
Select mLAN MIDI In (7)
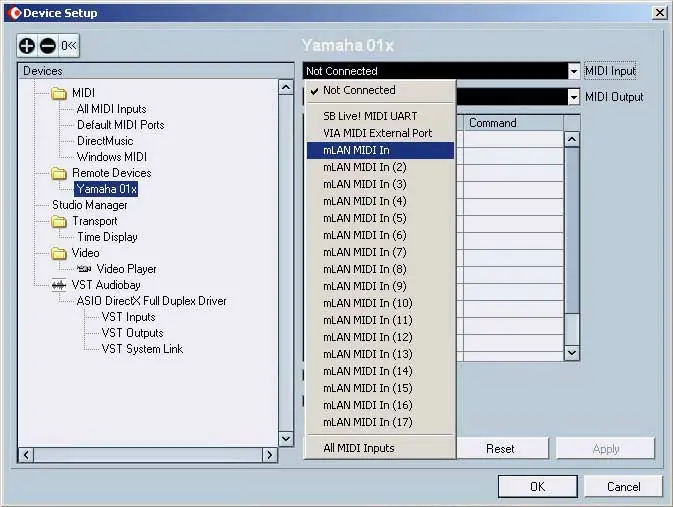380,252
